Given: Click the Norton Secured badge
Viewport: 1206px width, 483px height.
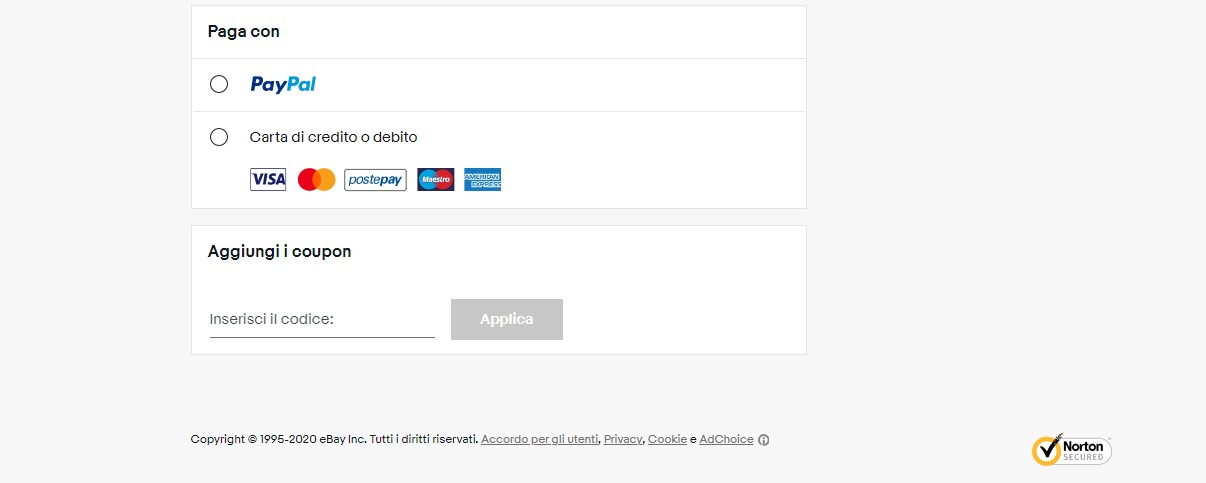Looking at the screenshot, I should (x=1071, y=450).
